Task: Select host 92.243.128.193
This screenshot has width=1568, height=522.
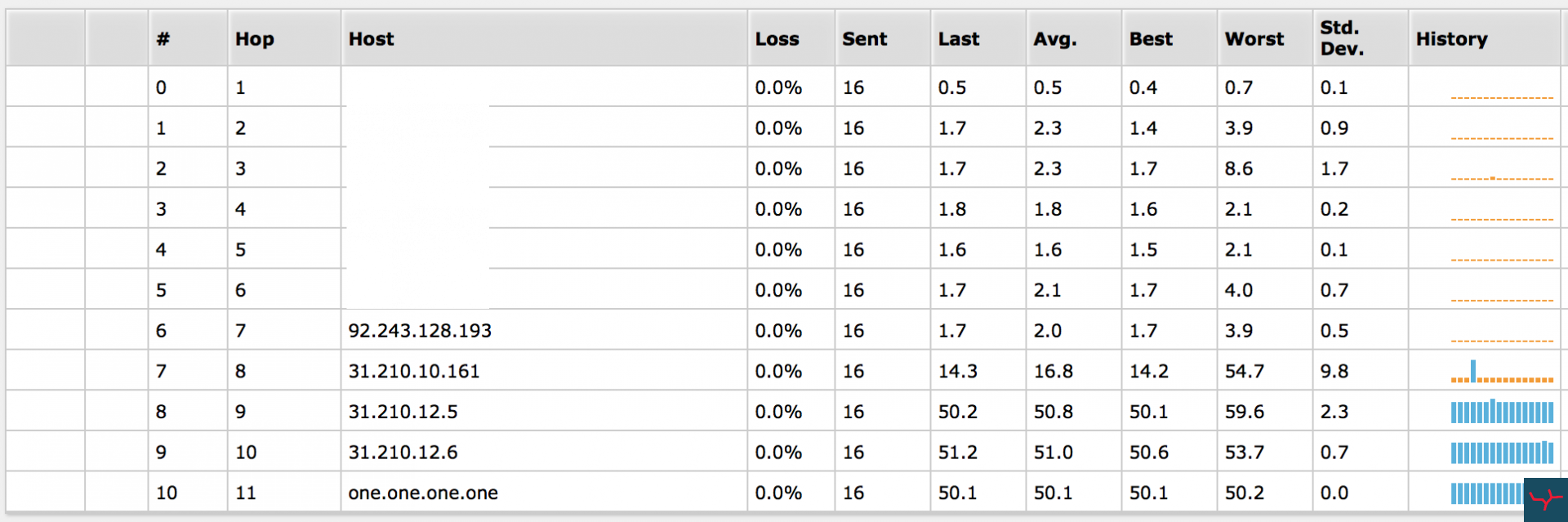Action: point(420,331)
